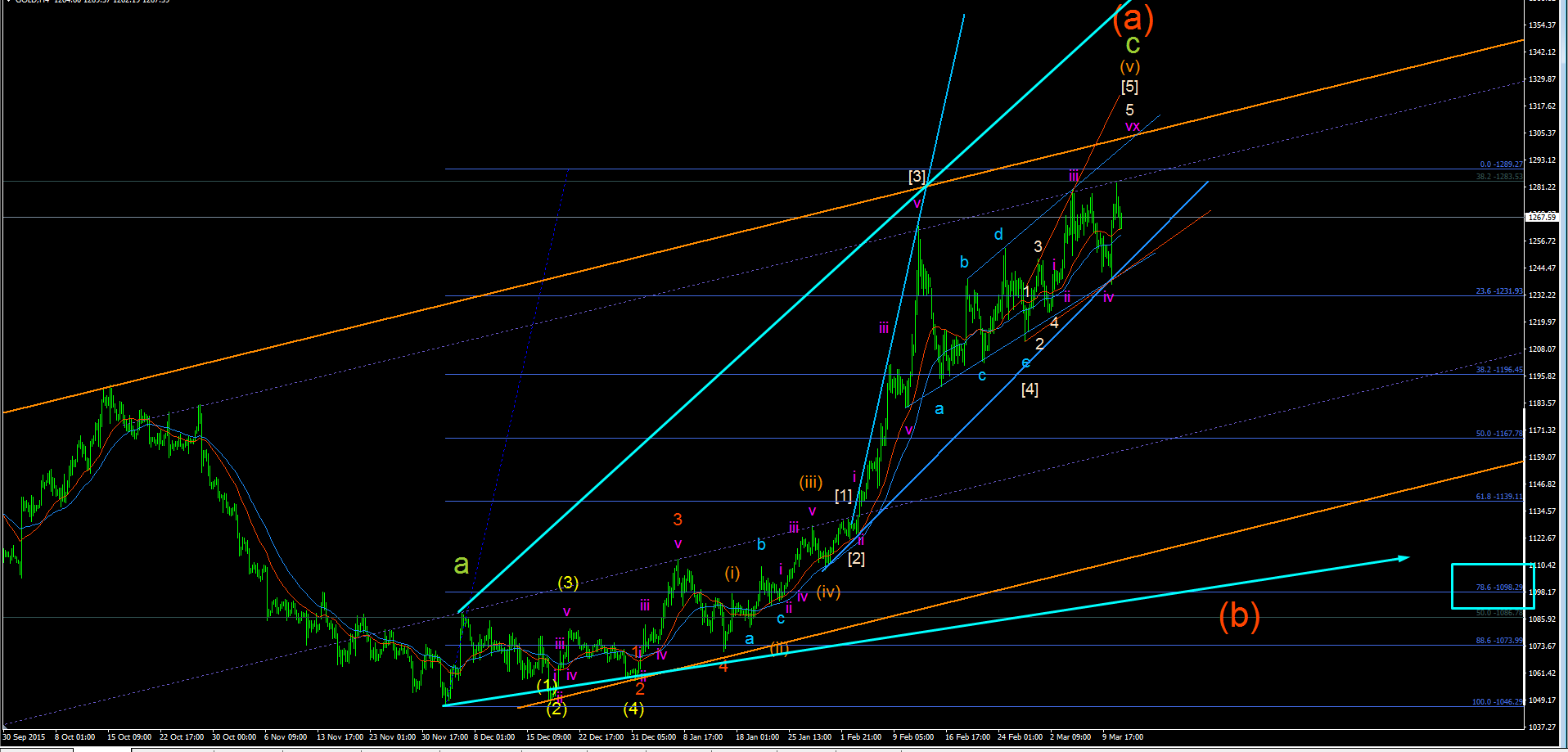Click the 1183.57 price scale value
This screenshot has height=752, width=1568.
(1543, 403)
